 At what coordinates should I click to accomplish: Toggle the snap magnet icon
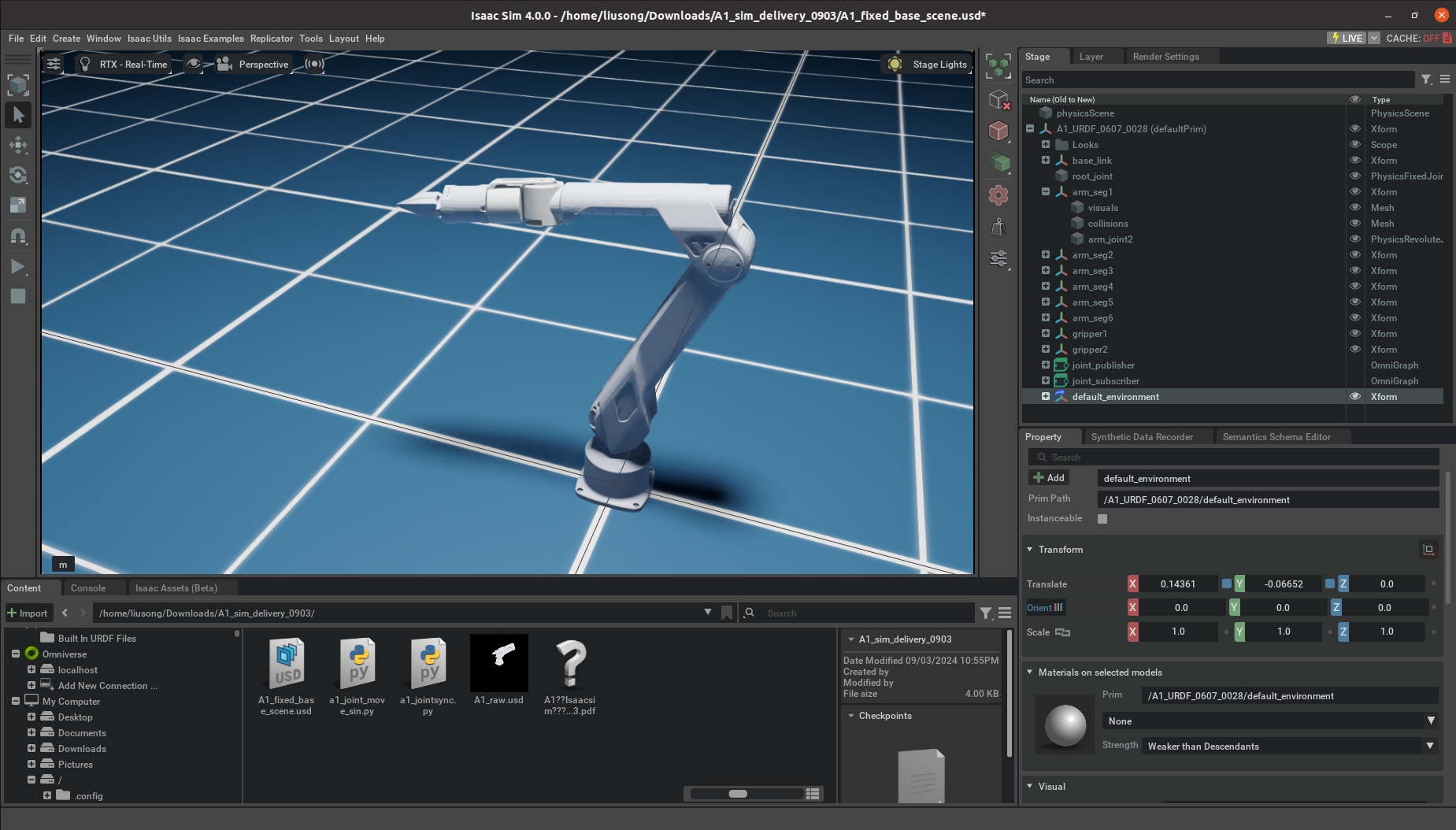(18, 235)
